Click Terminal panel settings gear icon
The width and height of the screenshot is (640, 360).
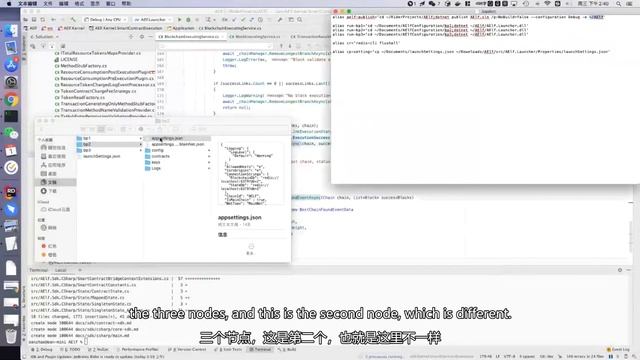tap(620, 270)
